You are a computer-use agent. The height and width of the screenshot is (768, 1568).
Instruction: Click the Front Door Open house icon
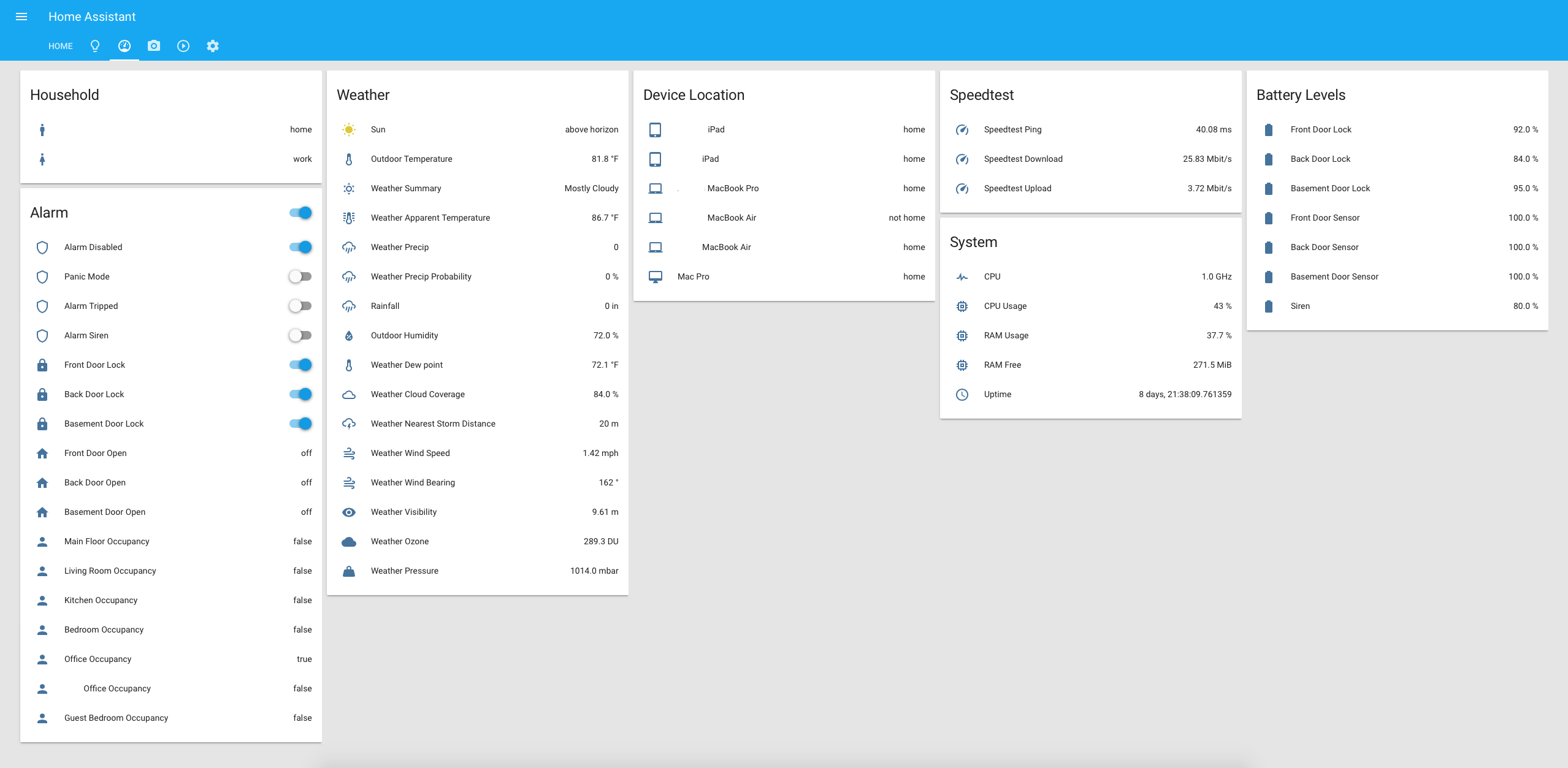[42, 453]
